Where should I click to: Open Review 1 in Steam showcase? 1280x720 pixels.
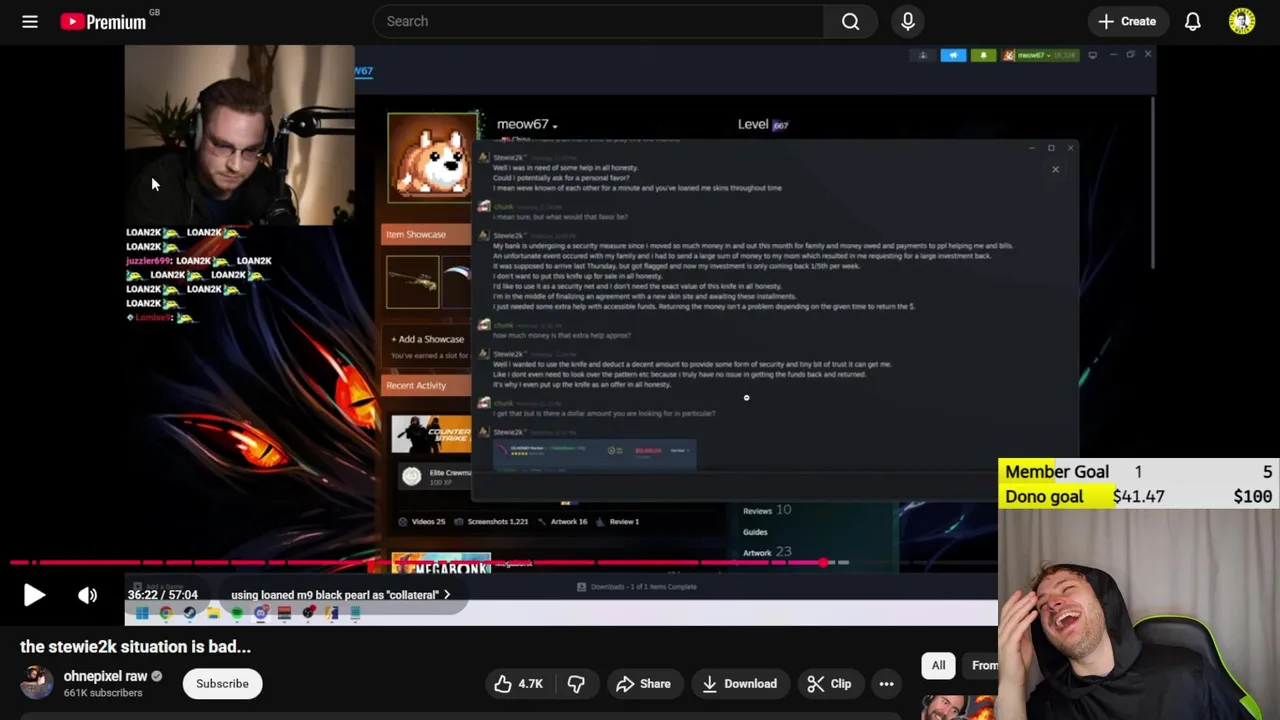(x=617, y=521)
